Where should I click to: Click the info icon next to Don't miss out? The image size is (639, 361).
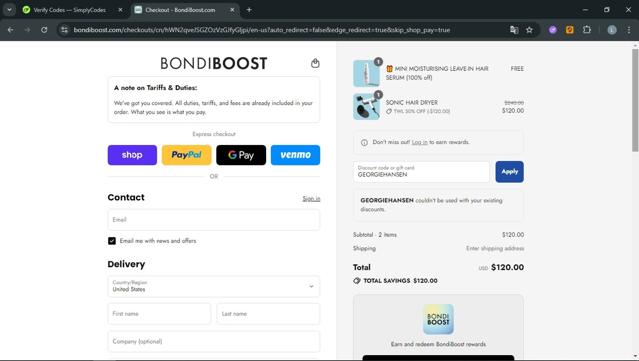point(364,143)
